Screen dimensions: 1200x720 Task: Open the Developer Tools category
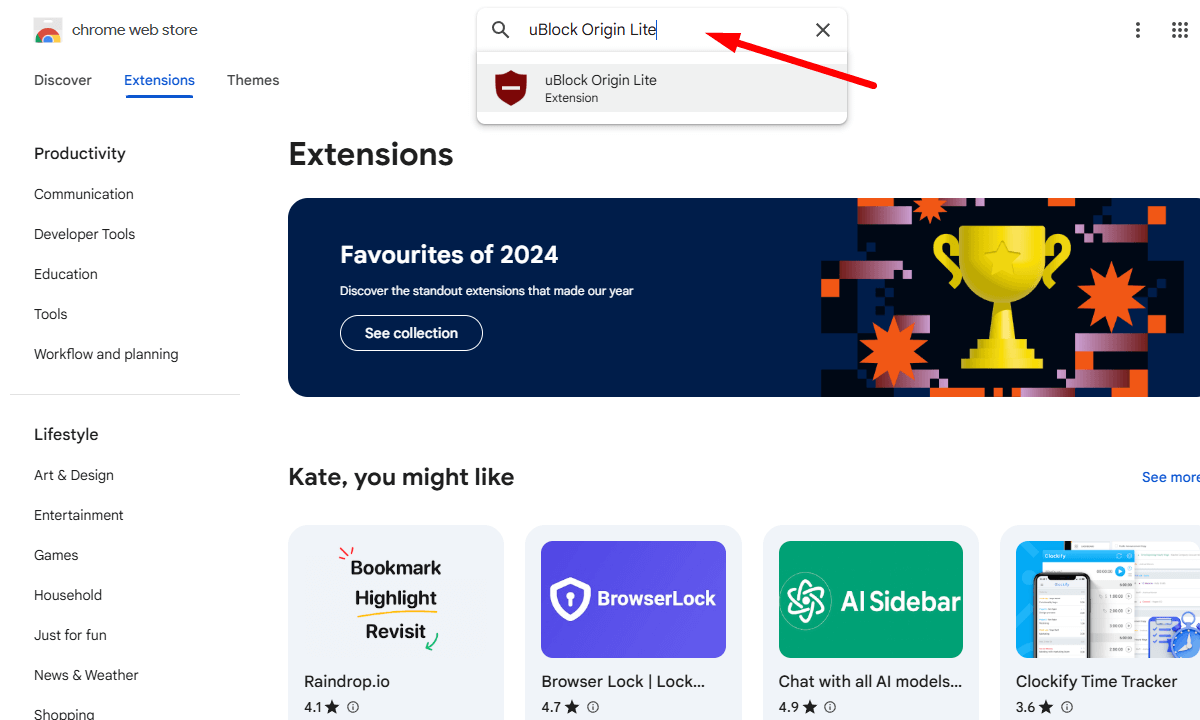[84, 233]
